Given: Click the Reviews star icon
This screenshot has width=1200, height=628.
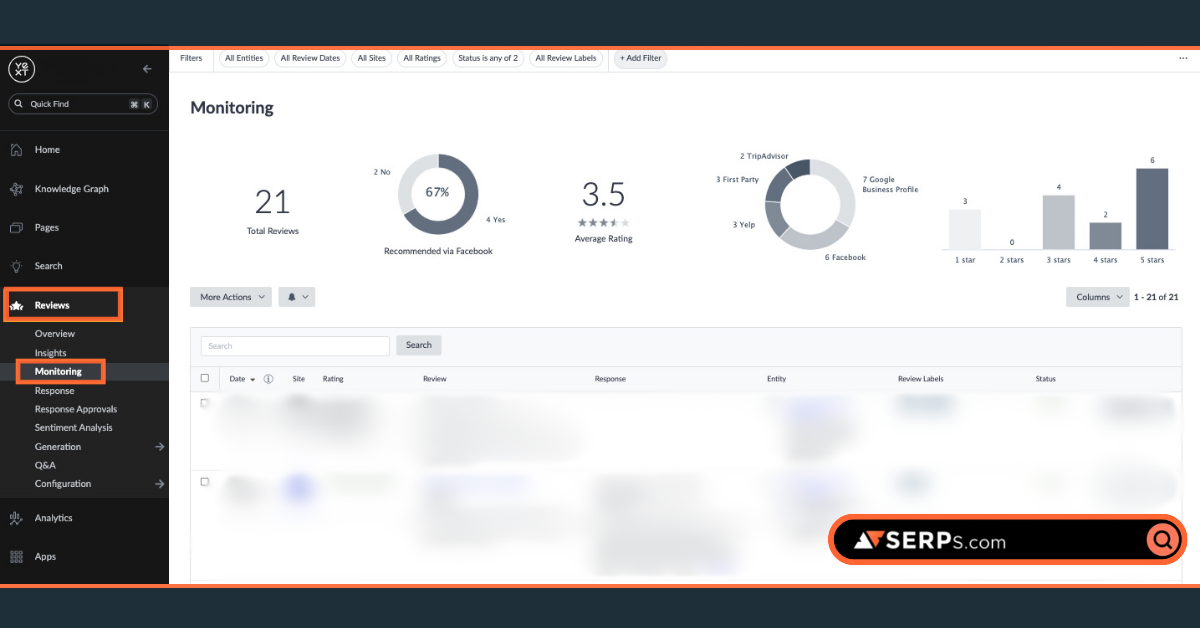Looking at the screenshot, I should [x=17, y=305].
